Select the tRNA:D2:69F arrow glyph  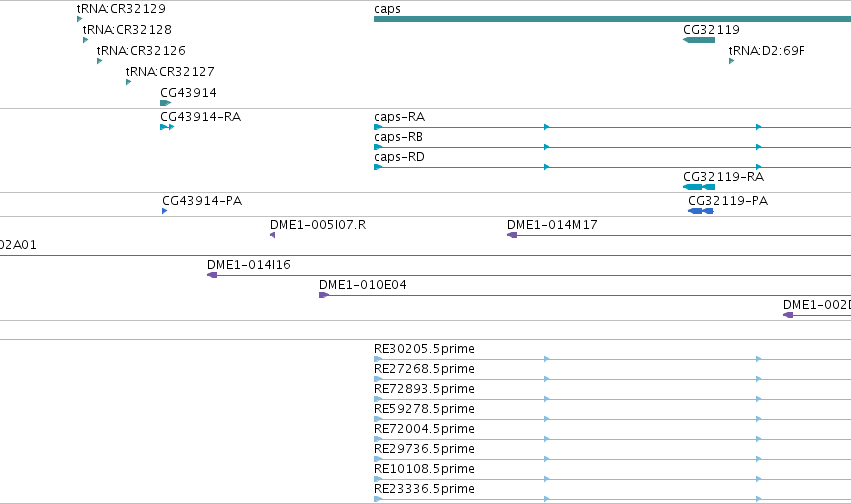tap(732, 61)
